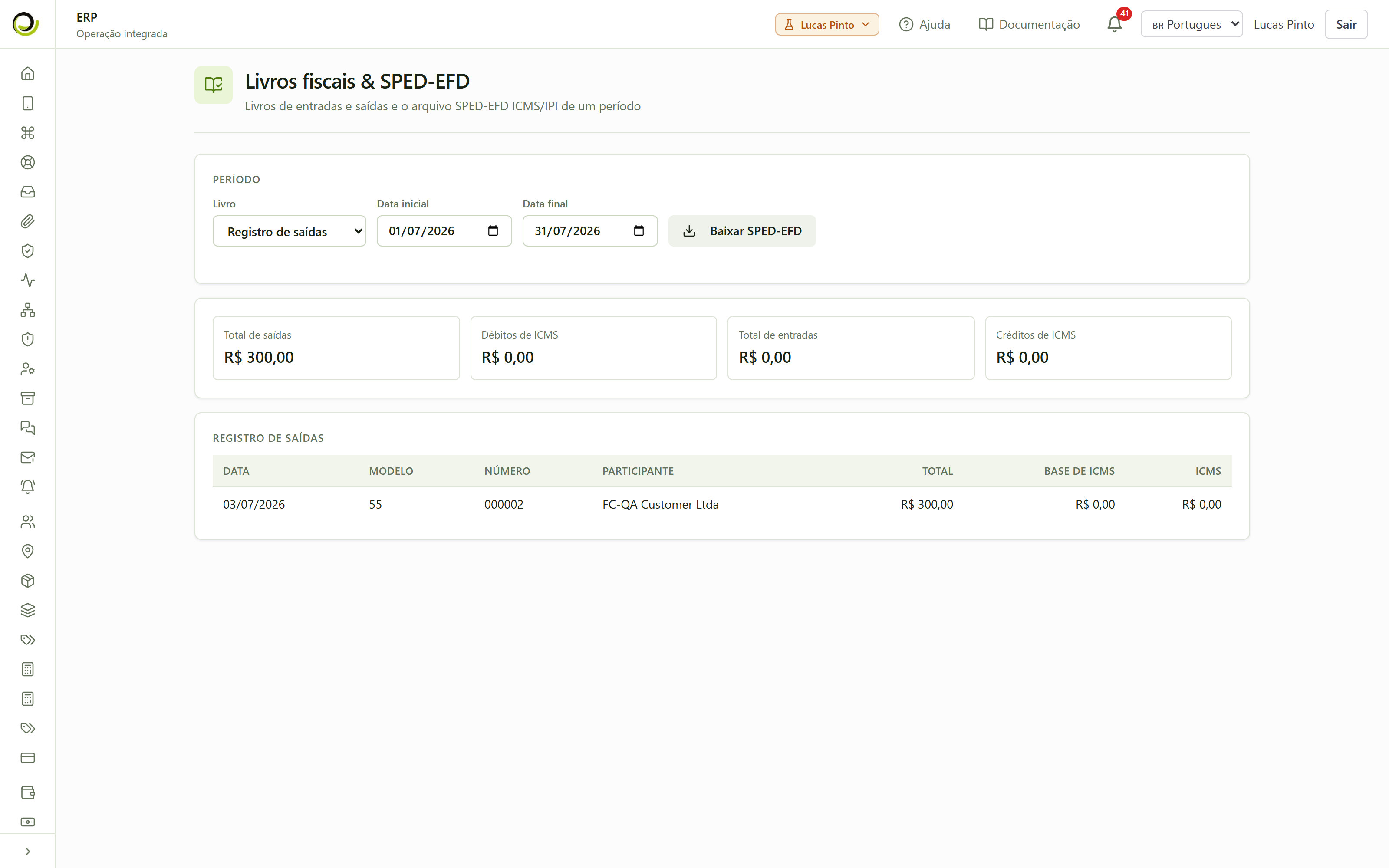This screenshot has width=1389, height=868.
Task: Open the inbox tray icon in sidebar
Action: [27, 192]
